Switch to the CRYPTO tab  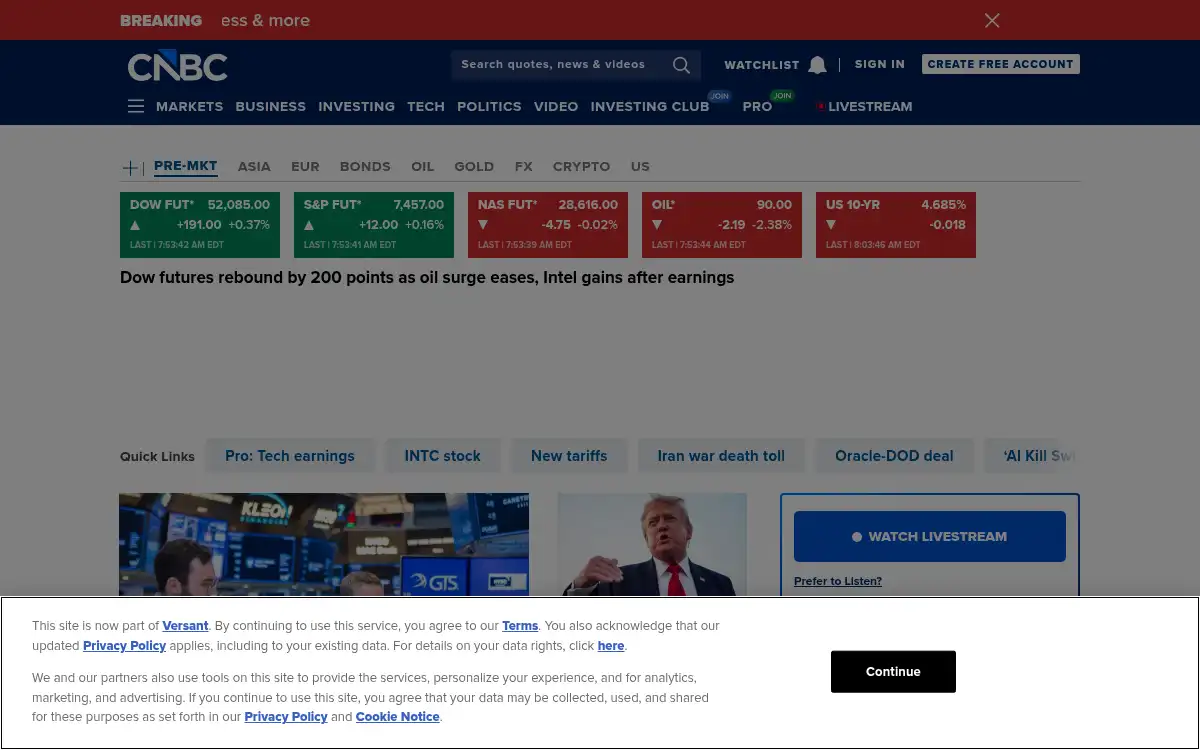coord(581,167)
